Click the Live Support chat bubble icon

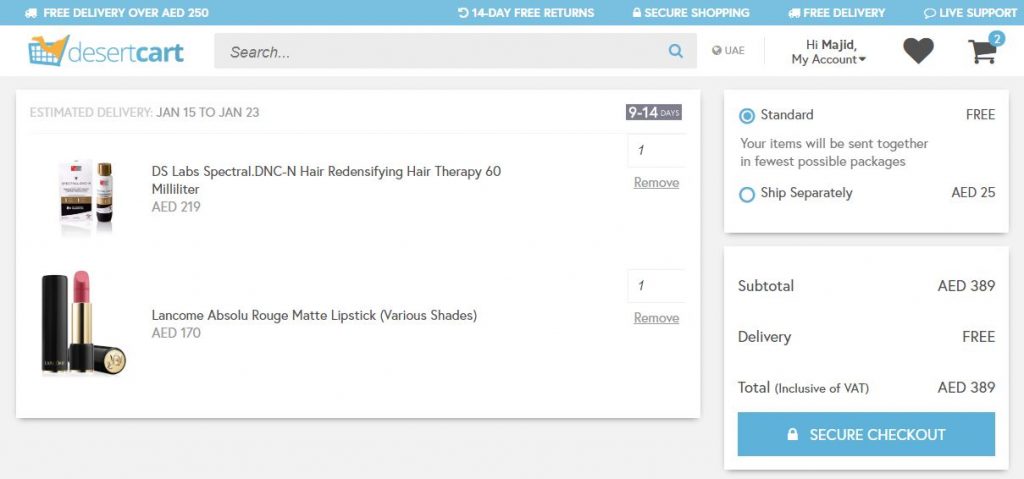pyautogui.click(x=929, y=12)
